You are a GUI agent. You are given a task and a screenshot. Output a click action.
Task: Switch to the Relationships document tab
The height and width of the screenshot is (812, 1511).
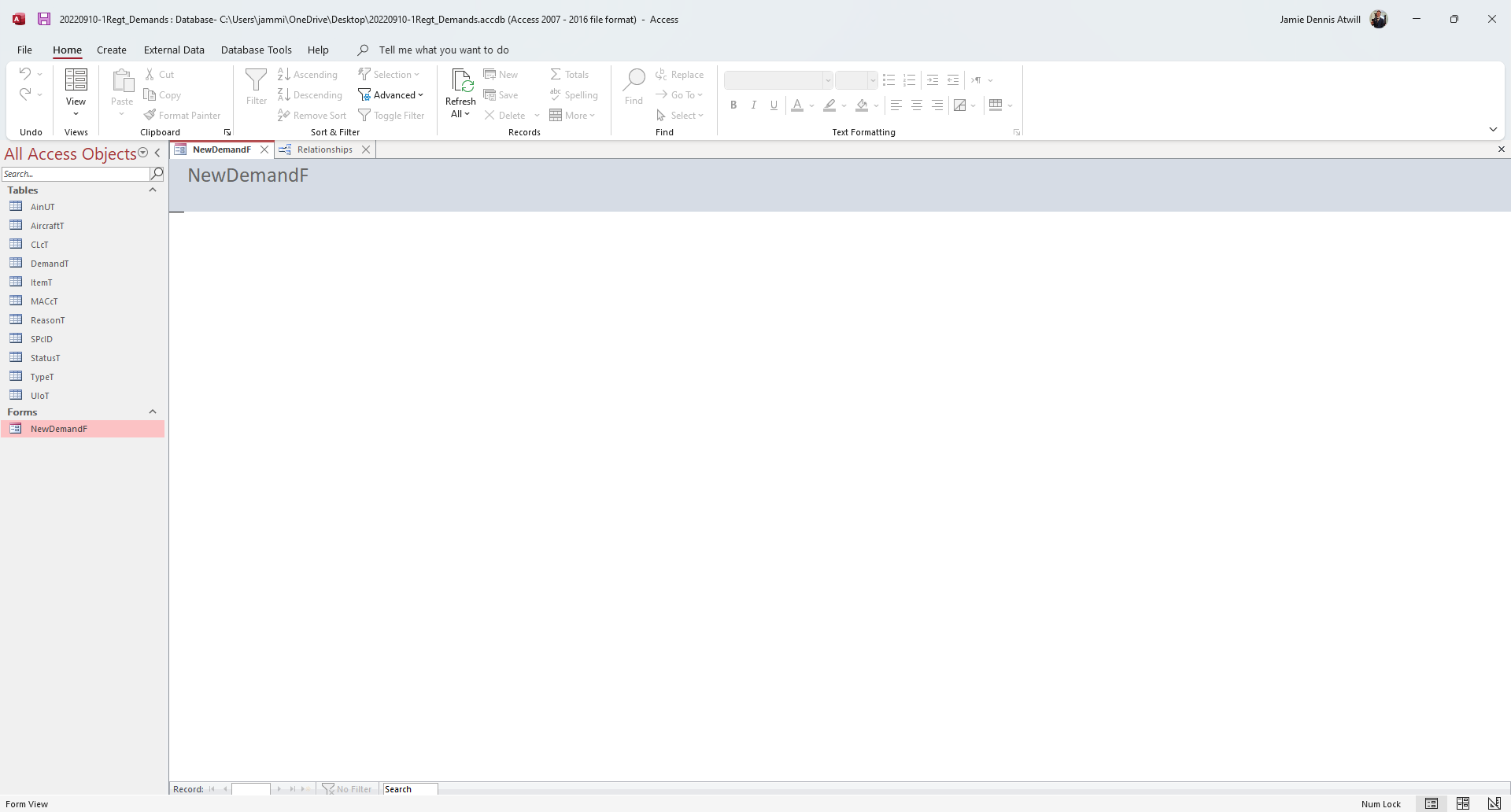pos(324,150)
